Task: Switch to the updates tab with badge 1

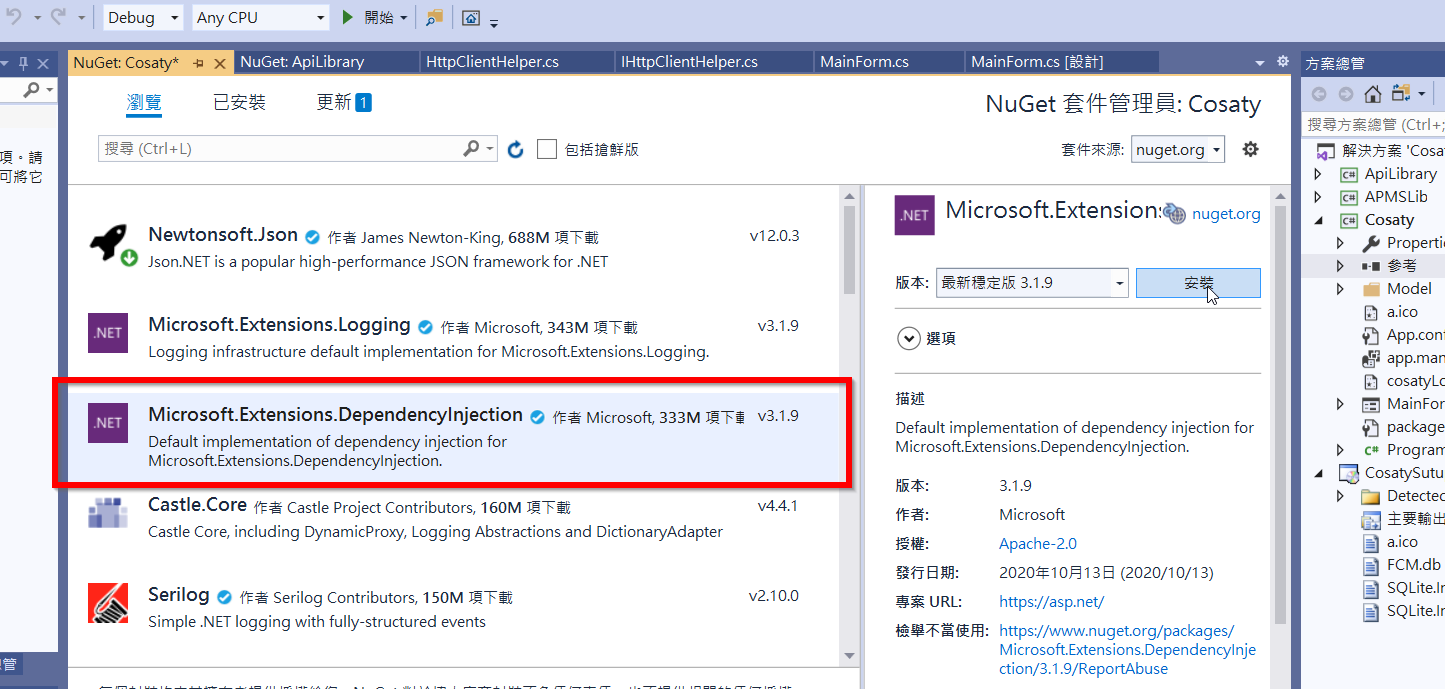Action: (x=344, y=102)
